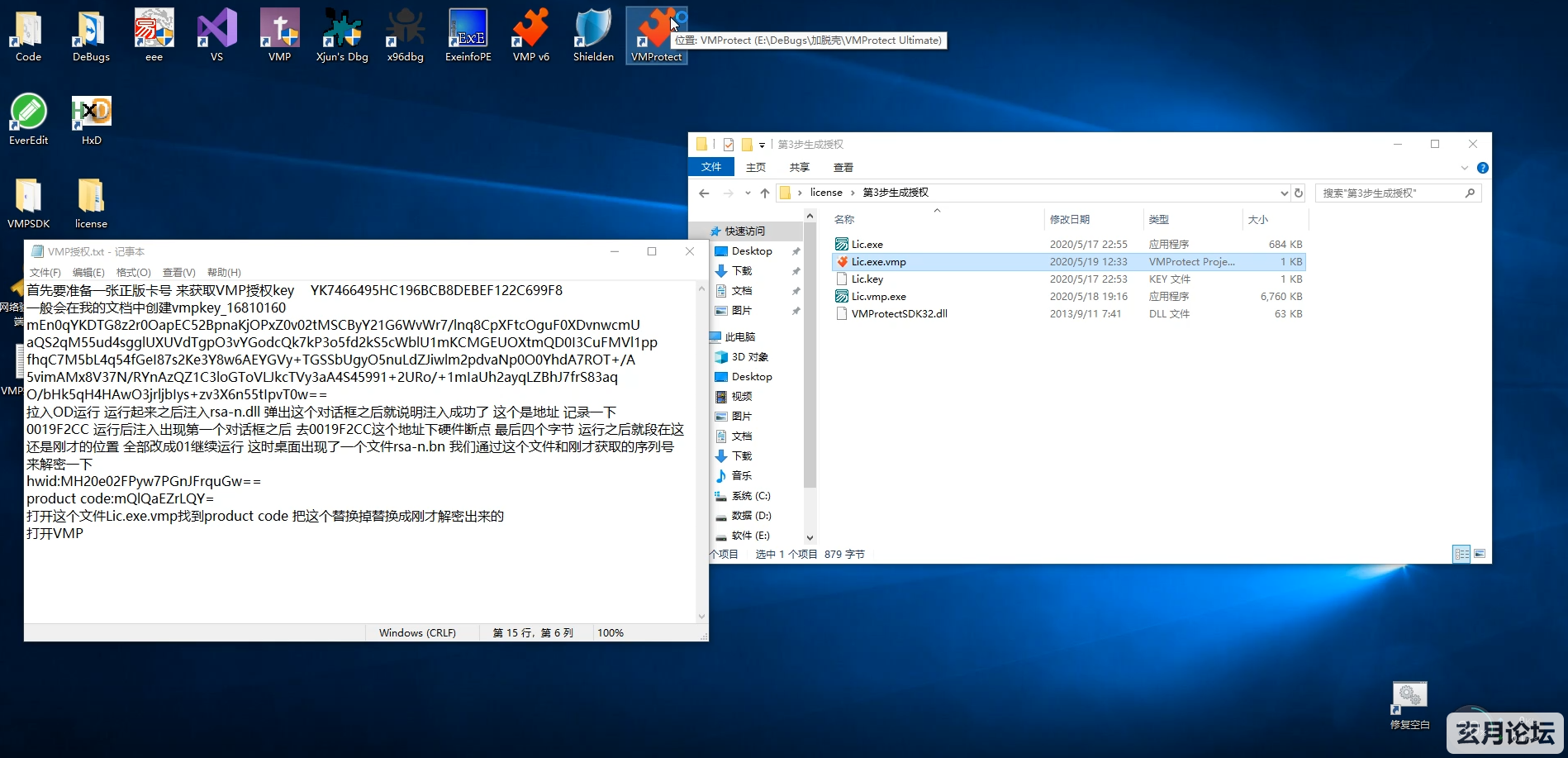Open Explorer help question mark icon

pyautogui.click(x=1483, y=168)
